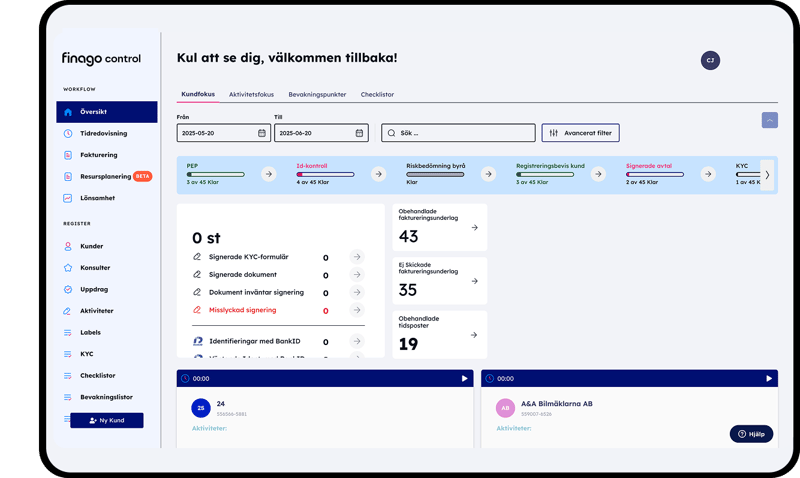The image size is (800, 478).
Task: Click the Id-kontroll progress bar
Action: tap(326, 174)
